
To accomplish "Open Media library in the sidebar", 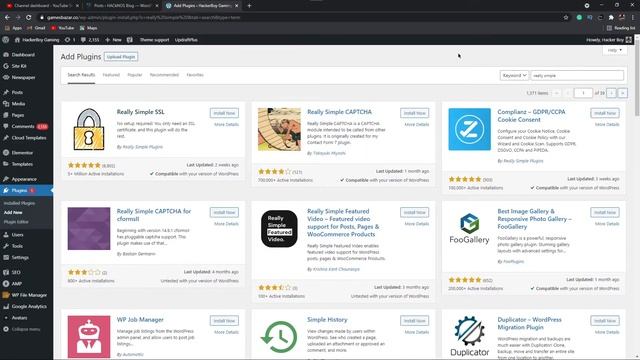I will pos(18,104).
